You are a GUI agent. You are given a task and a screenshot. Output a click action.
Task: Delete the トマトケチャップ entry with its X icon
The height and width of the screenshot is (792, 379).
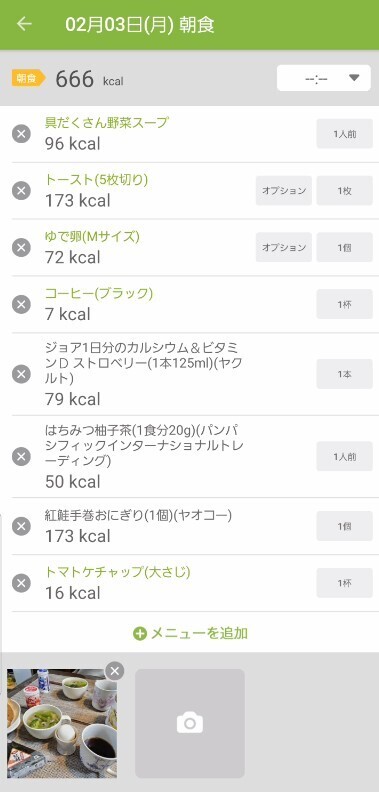pyautogui.click(x=21, y=583)
